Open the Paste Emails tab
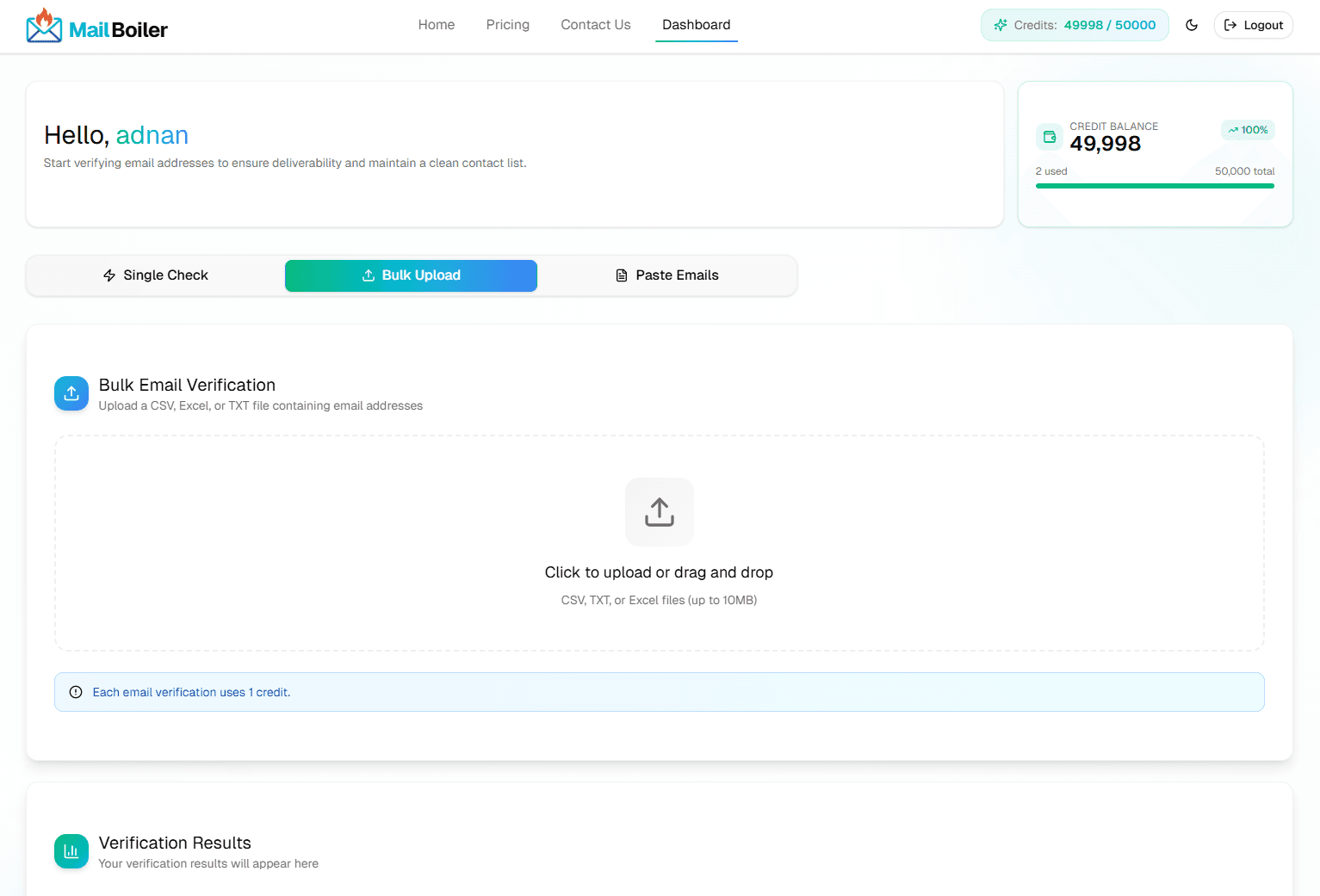 (x=667, y=275)
